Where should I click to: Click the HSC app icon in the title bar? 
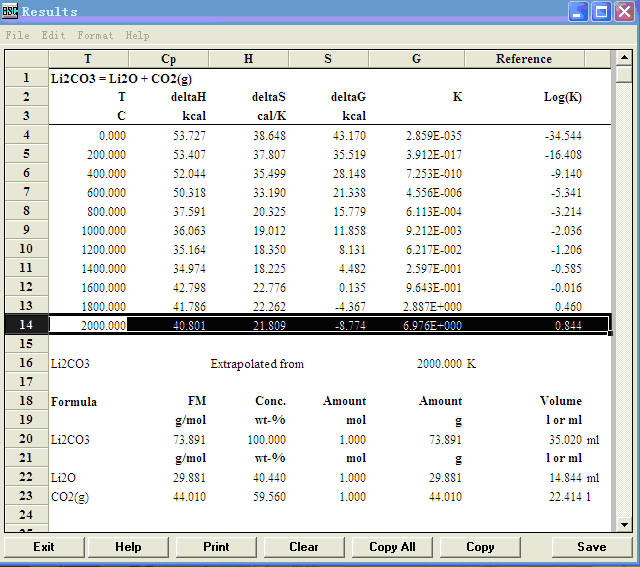point(10,11)
